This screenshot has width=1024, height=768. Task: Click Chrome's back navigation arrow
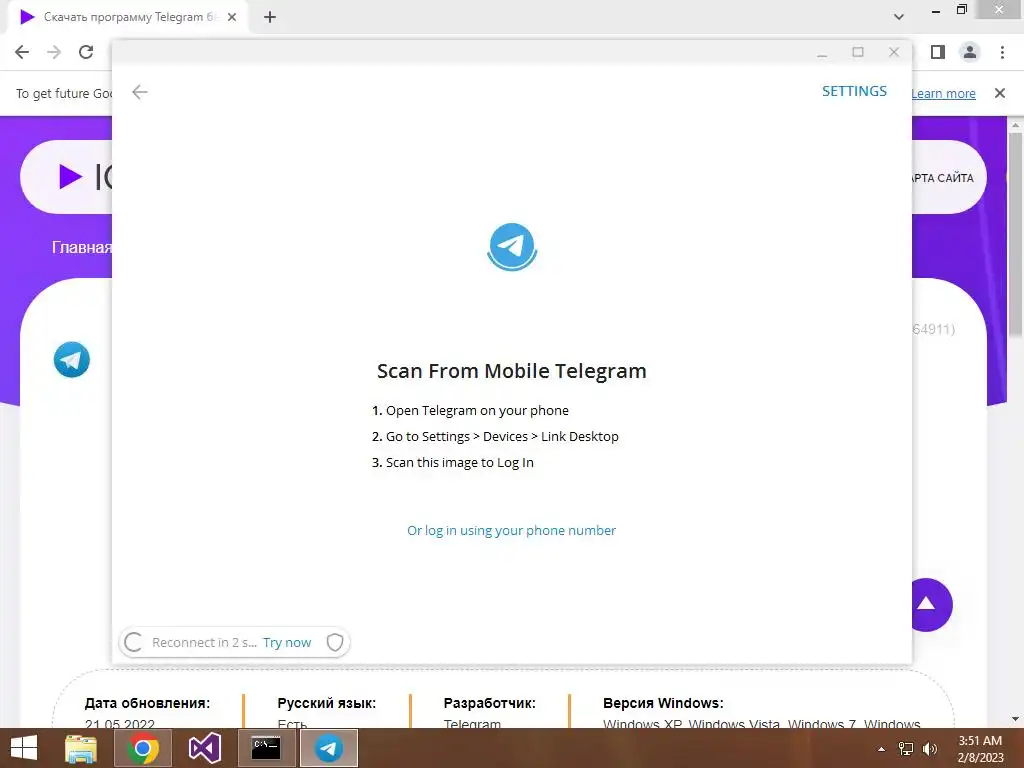pyautogui.click(x=22, y=52)
